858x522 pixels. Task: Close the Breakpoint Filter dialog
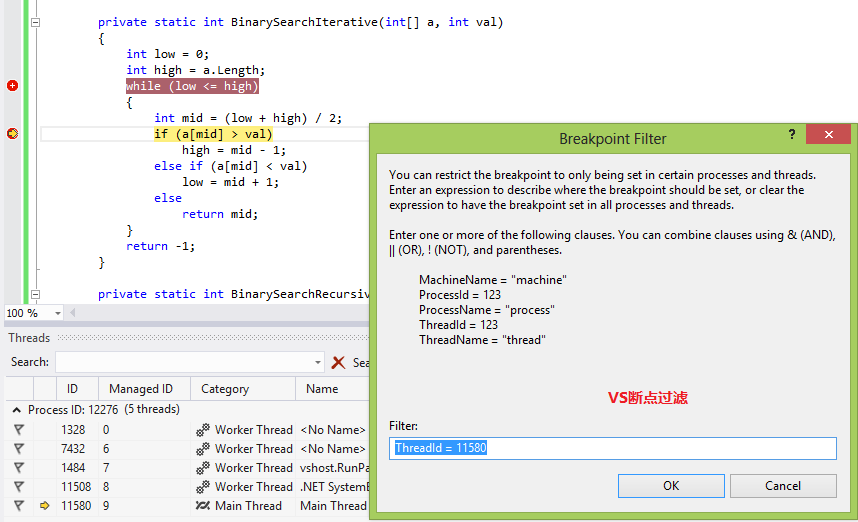point(828,134)
